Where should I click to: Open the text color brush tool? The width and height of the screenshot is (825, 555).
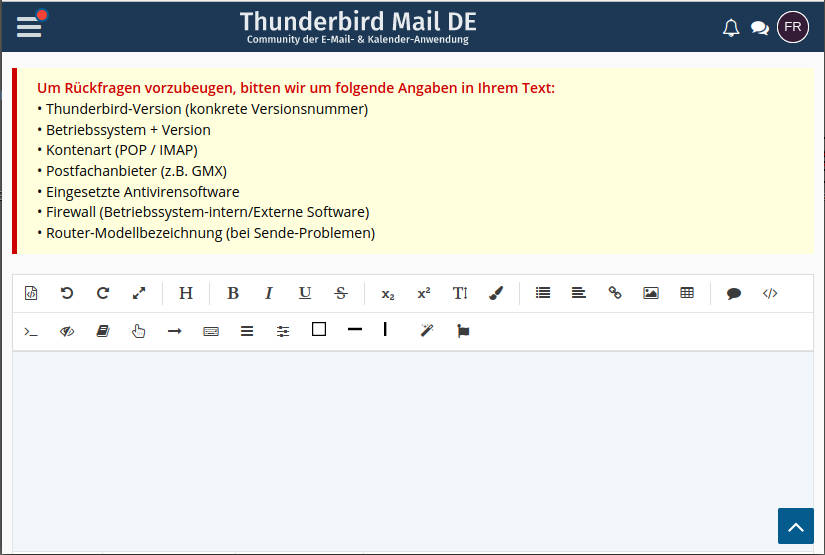tap(496, 293)
